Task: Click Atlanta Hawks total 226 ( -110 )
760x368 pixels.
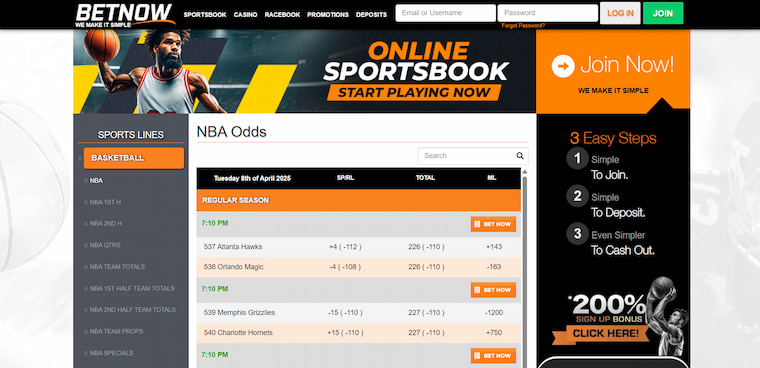Action: [x=426, y=247]
